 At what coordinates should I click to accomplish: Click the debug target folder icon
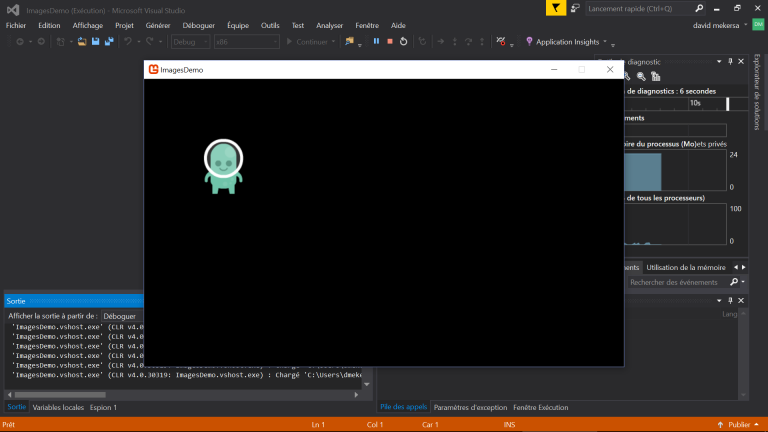pos(349,42)
